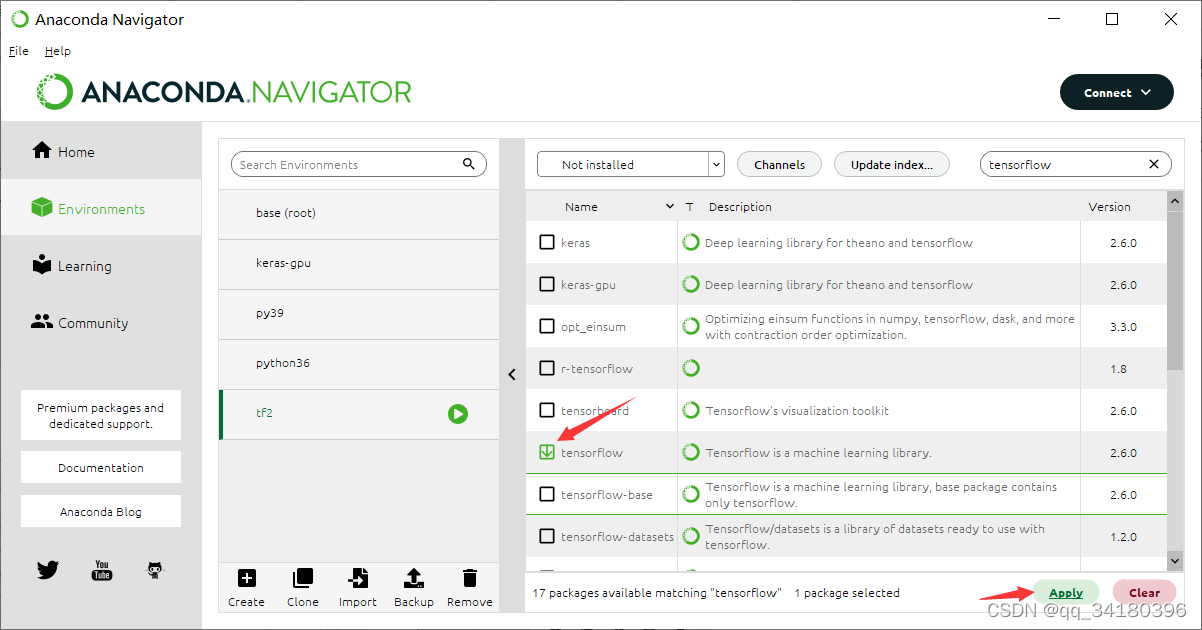
Task: Click the Import environment icon
Action: (x=358, y=578)
